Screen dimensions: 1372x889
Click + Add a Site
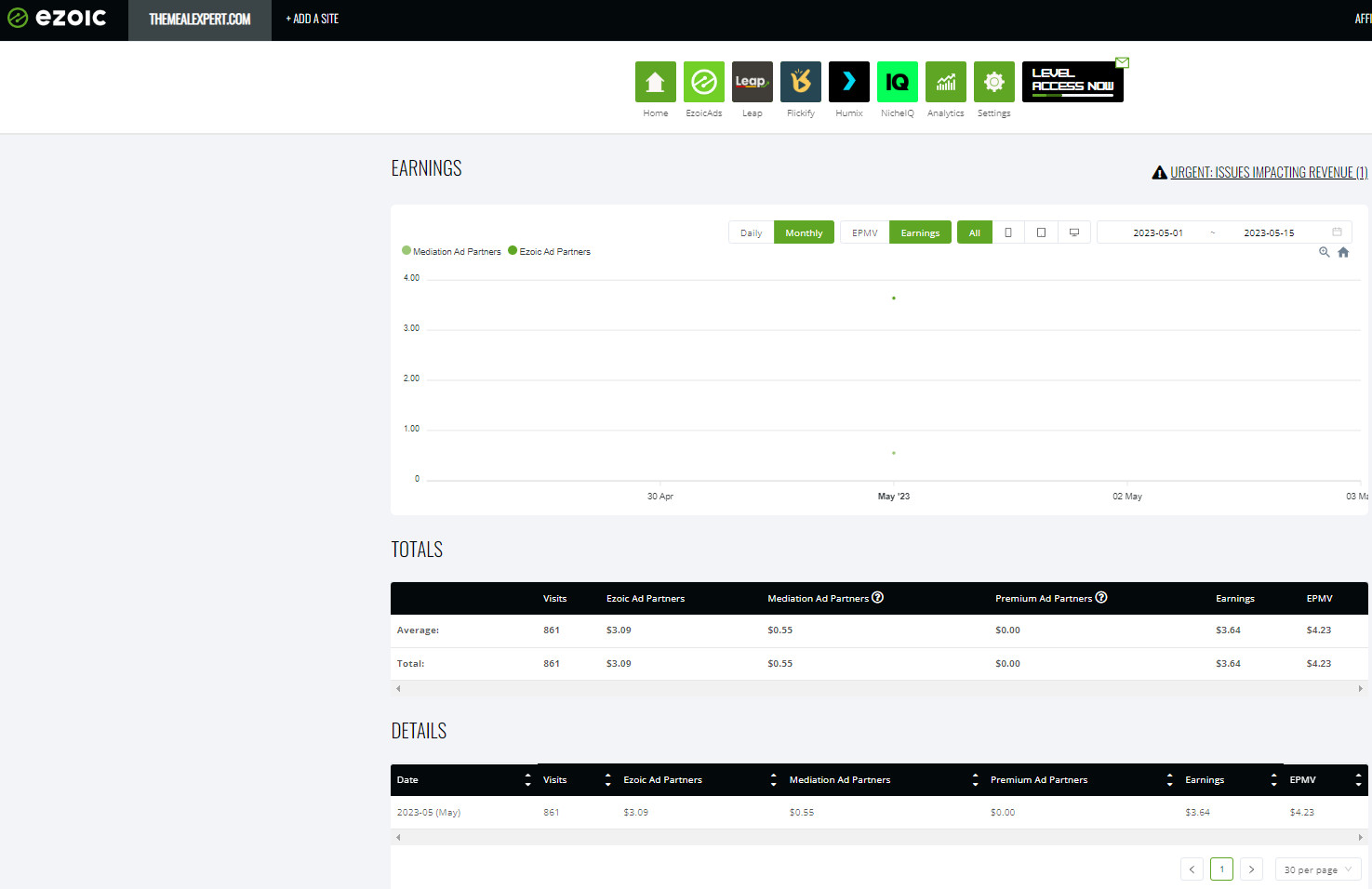[x=313, y=19]
